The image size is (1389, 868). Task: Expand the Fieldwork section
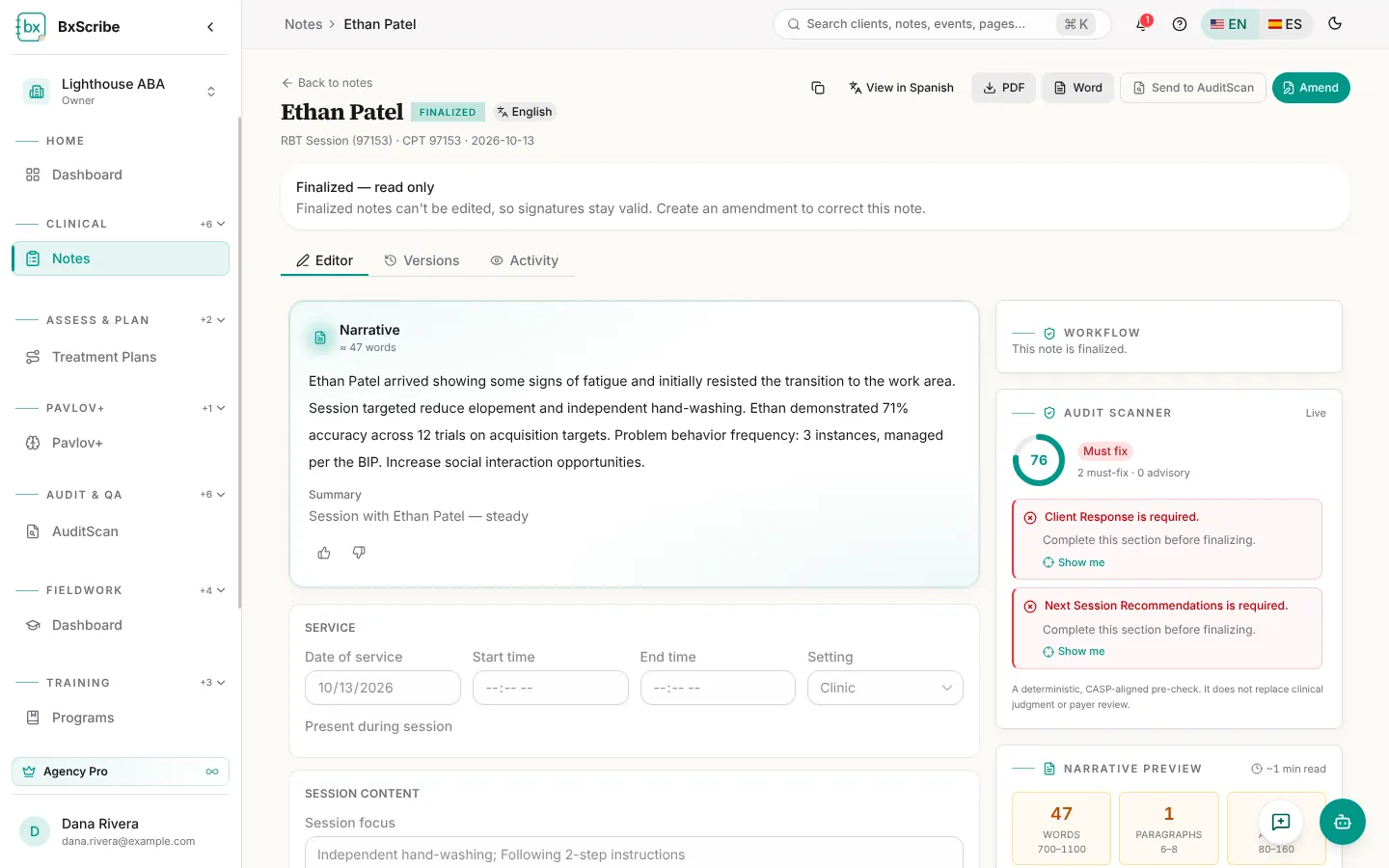coord(214,590)
